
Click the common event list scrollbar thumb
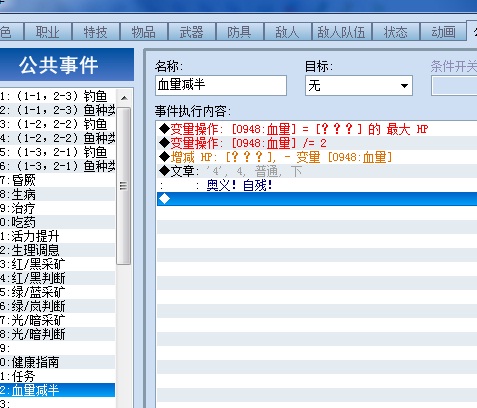124,186
